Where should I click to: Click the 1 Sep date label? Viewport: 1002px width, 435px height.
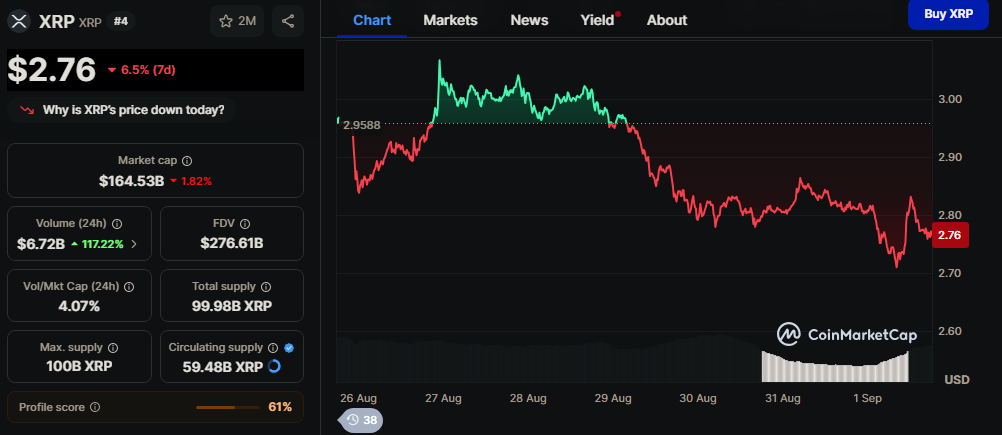[x=867, y=398]
